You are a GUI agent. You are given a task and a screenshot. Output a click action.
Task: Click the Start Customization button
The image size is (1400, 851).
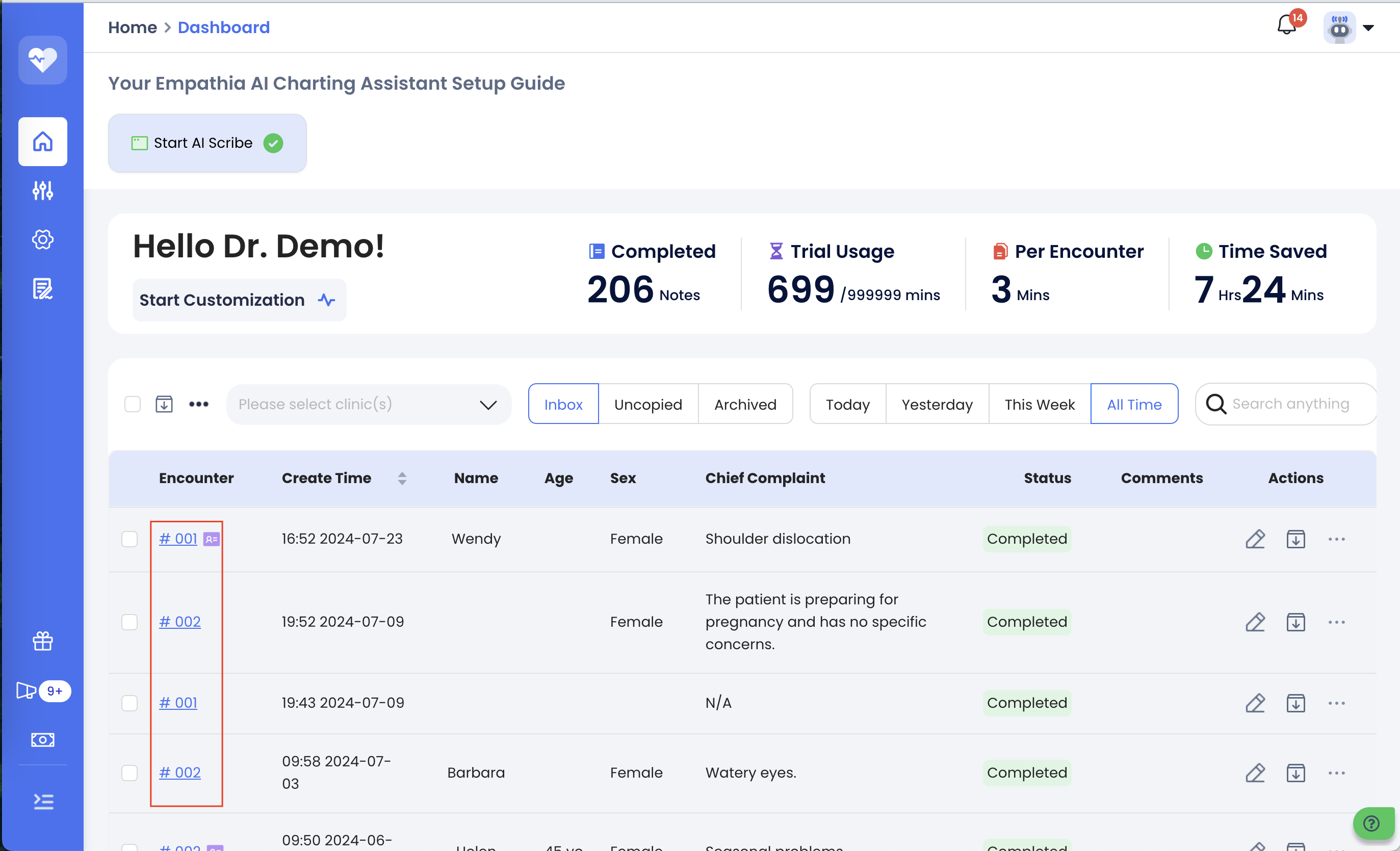click(239, 300)
